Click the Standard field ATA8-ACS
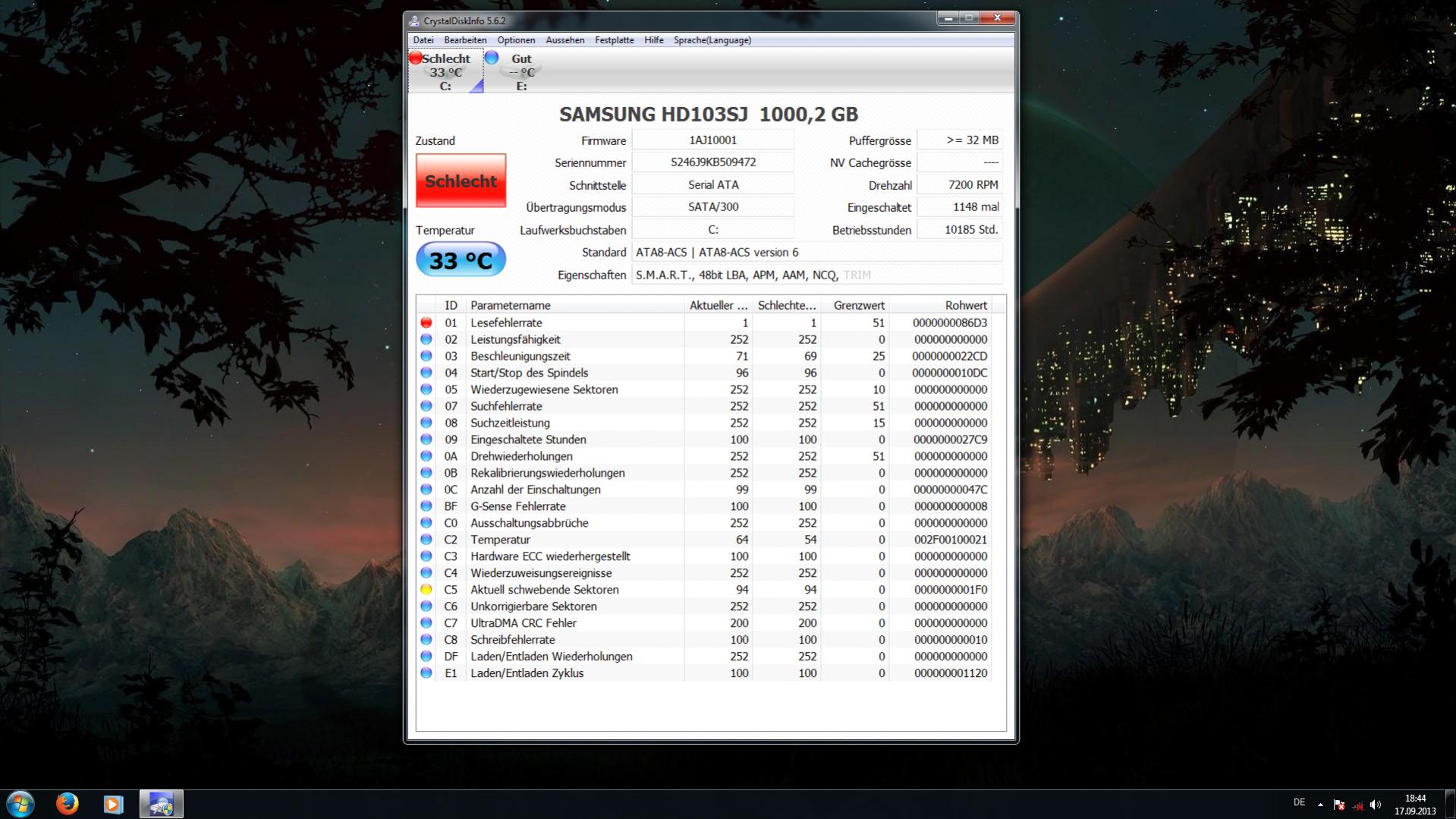This screenshot has height=819, width=1456. pos(817,252)
